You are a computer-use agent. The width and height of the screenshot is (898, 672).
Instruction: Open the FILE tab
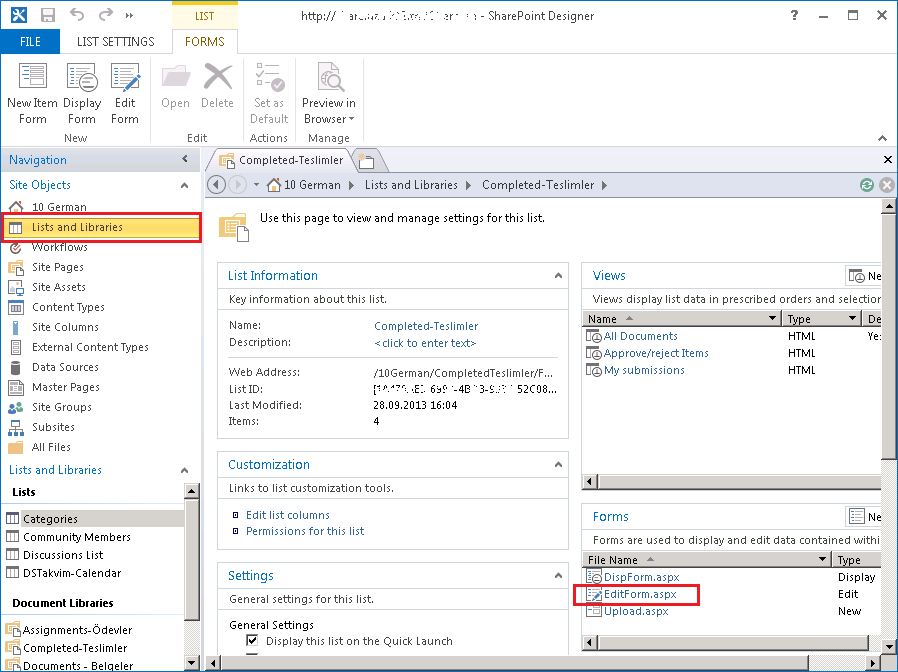(x=30, y=42)
